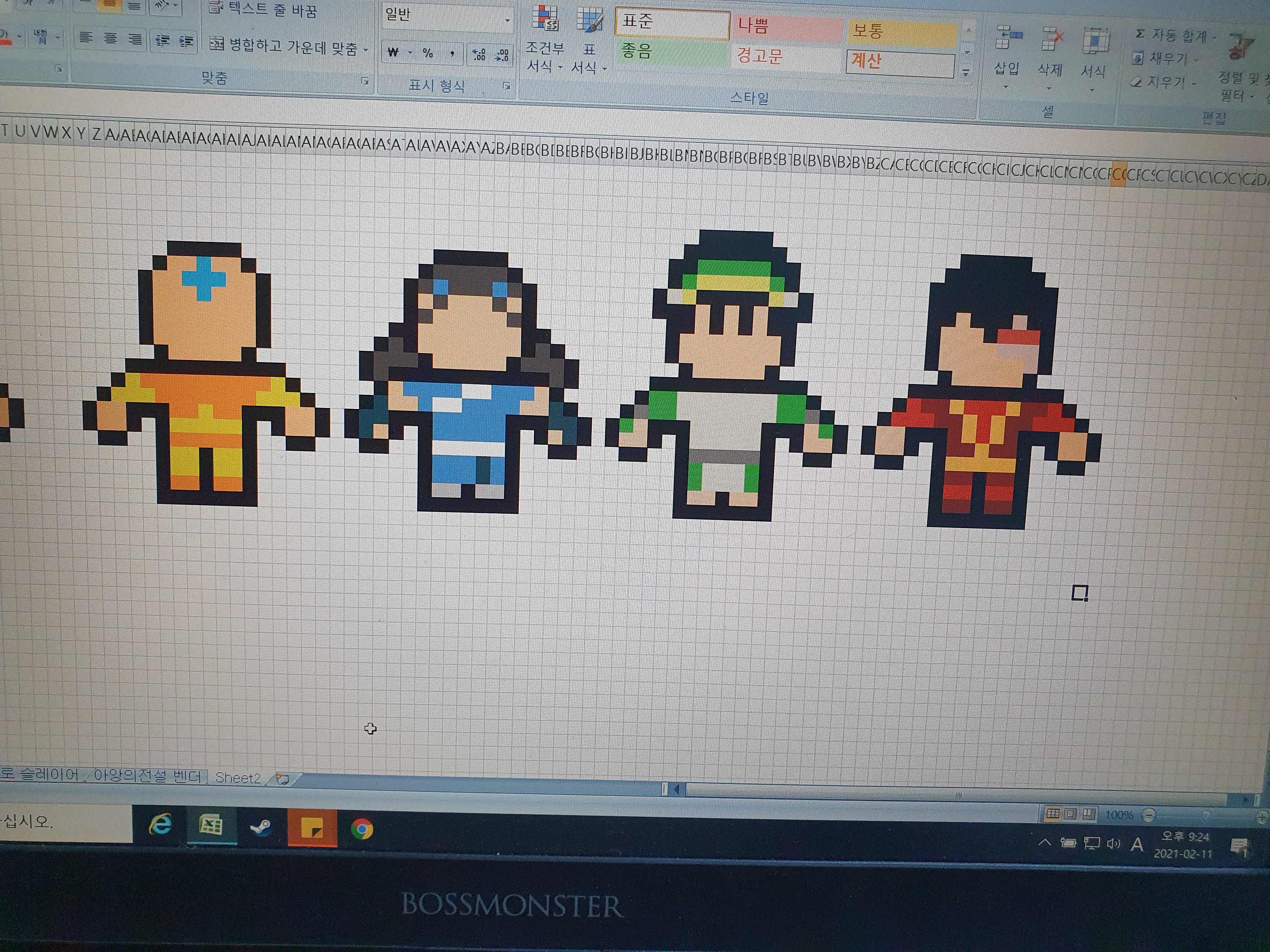Switch to normal view in the status bar
The height and width of the screenshot is (952, 1270).
pos(1052,814)
